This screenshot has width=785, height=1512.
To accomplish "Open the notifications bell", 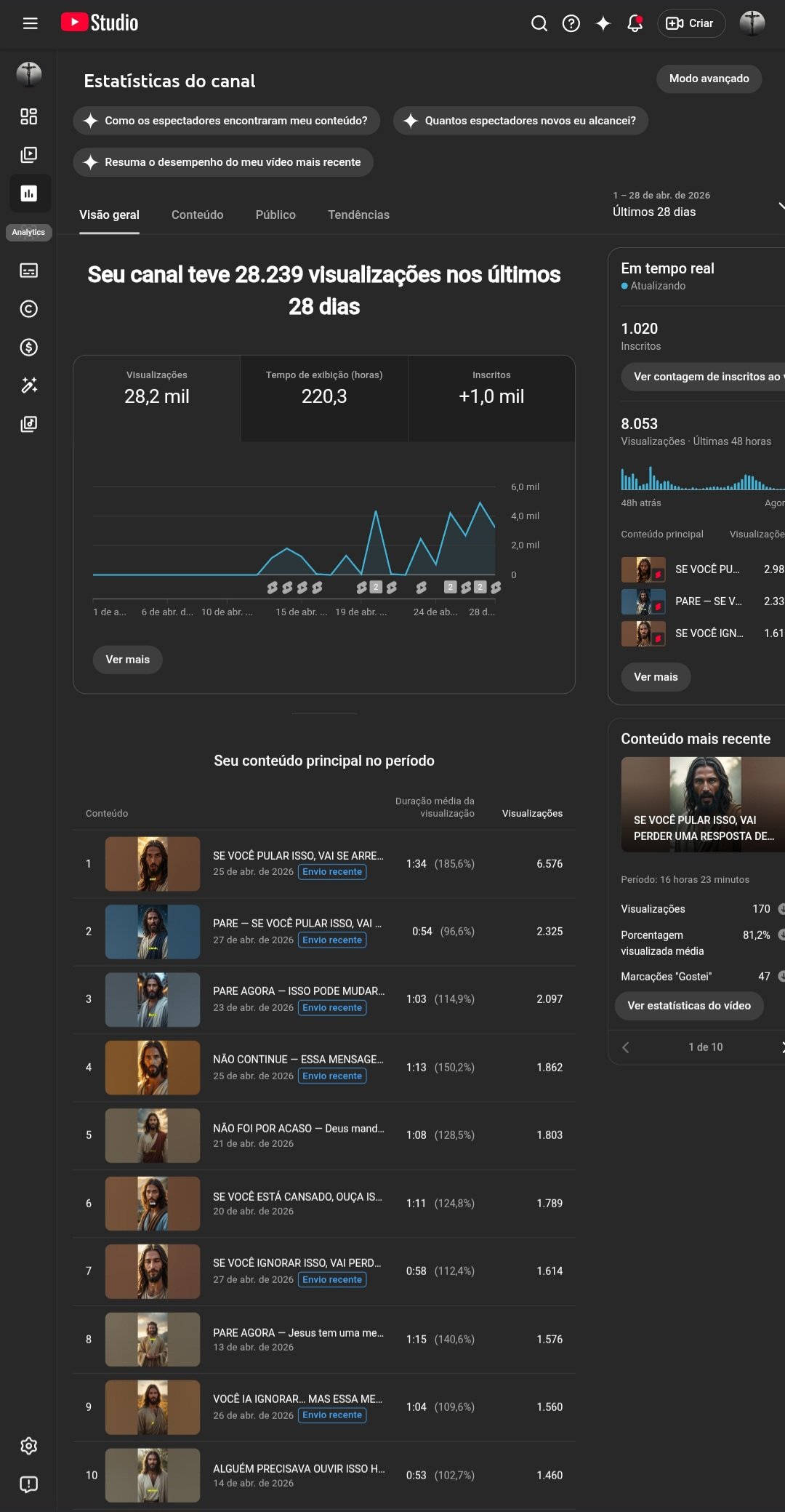I will [x=635, y=23].
